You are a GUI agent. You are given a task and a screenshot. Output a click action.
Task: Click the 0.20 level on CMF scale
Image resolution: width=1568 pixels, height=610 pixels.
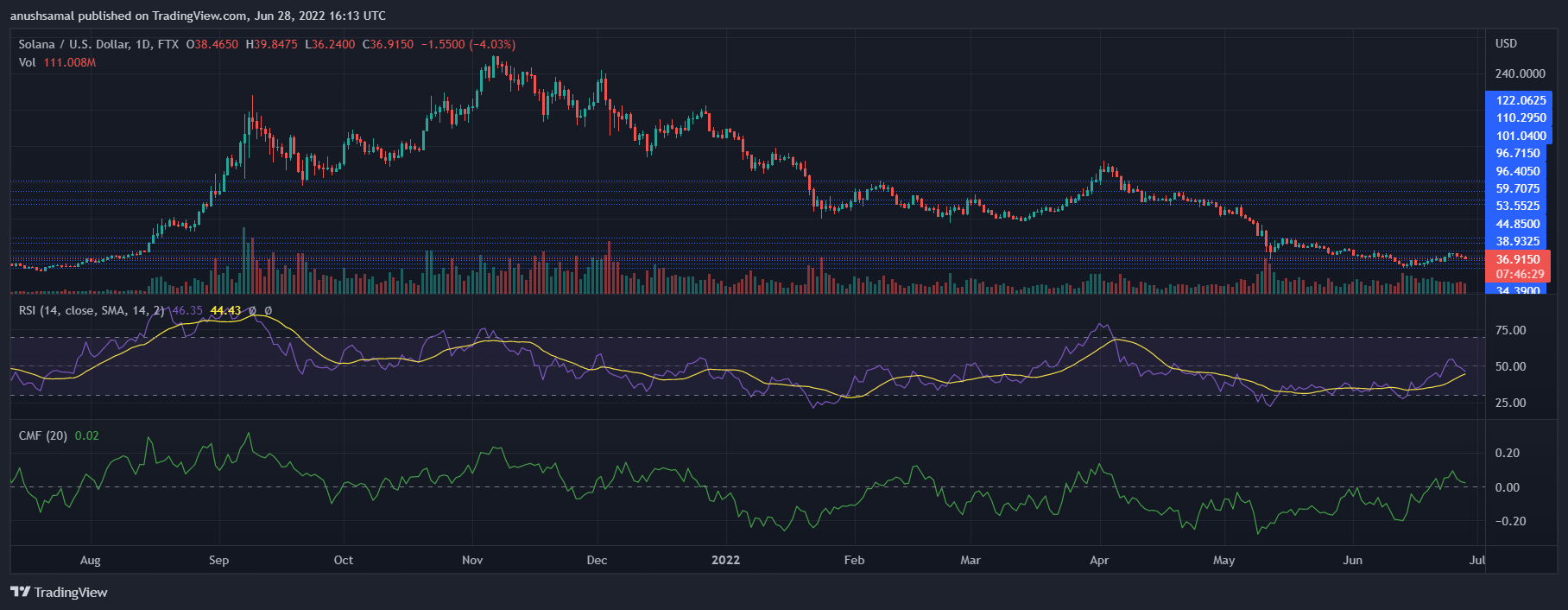coord(1507,453)
